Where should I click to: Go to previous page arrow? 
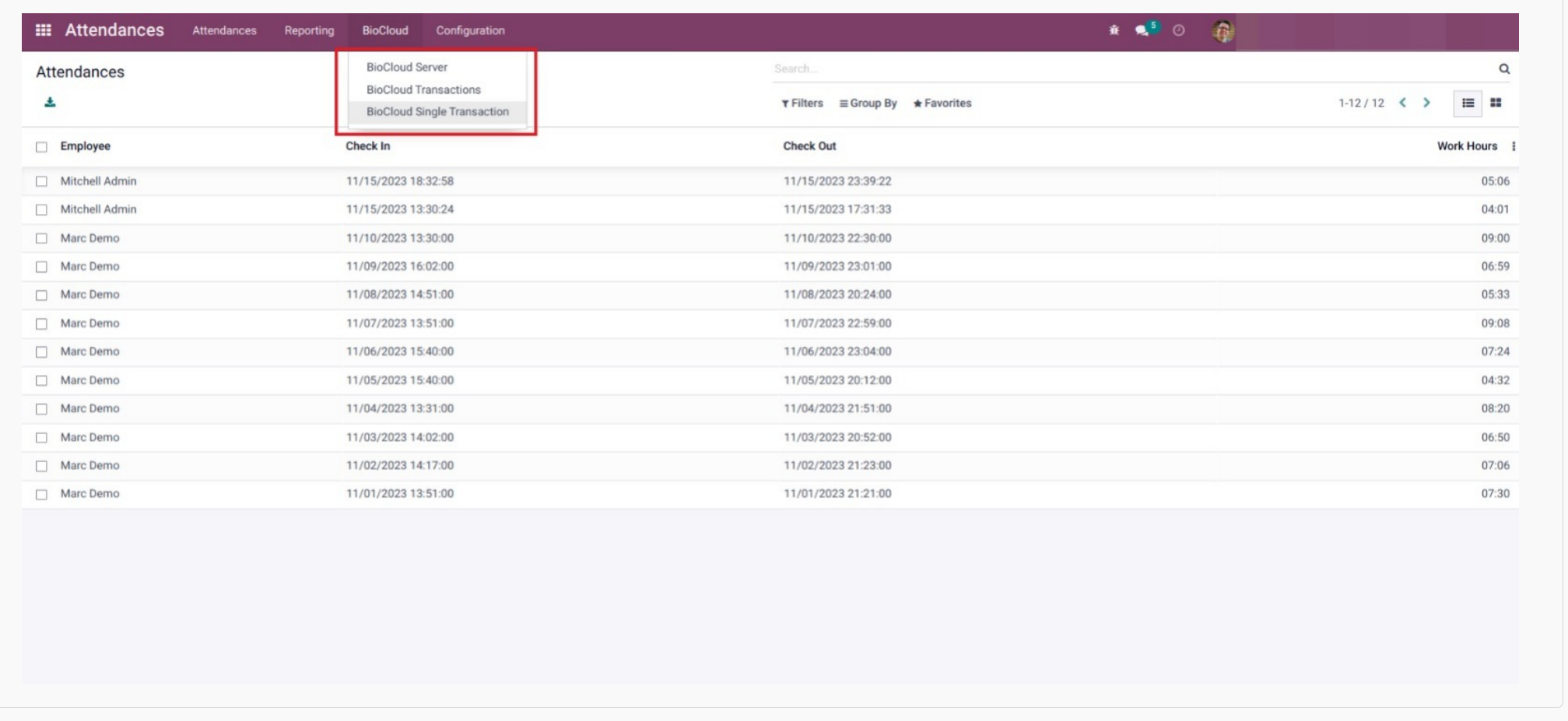click(1402, 103)
